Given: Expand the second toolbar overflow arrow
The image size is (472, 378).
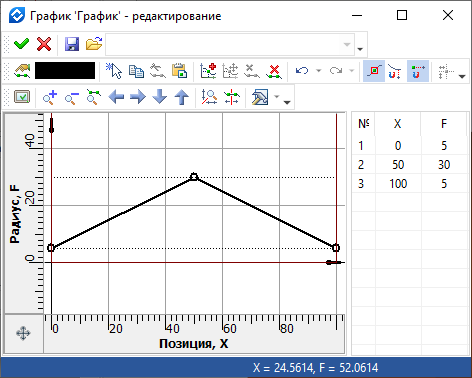Looking at the screenshot, I should tap(462, 76).
